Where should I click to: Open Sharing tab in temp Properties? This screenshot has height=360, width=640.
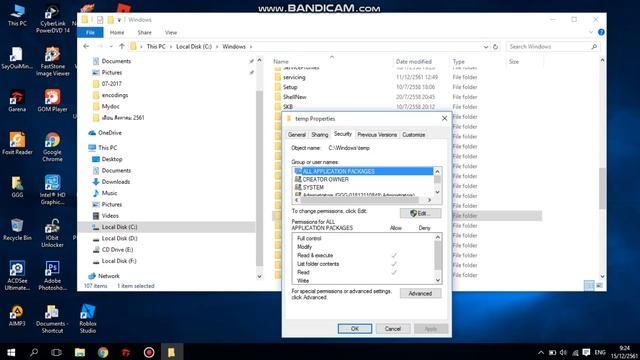tap(320, 135)
